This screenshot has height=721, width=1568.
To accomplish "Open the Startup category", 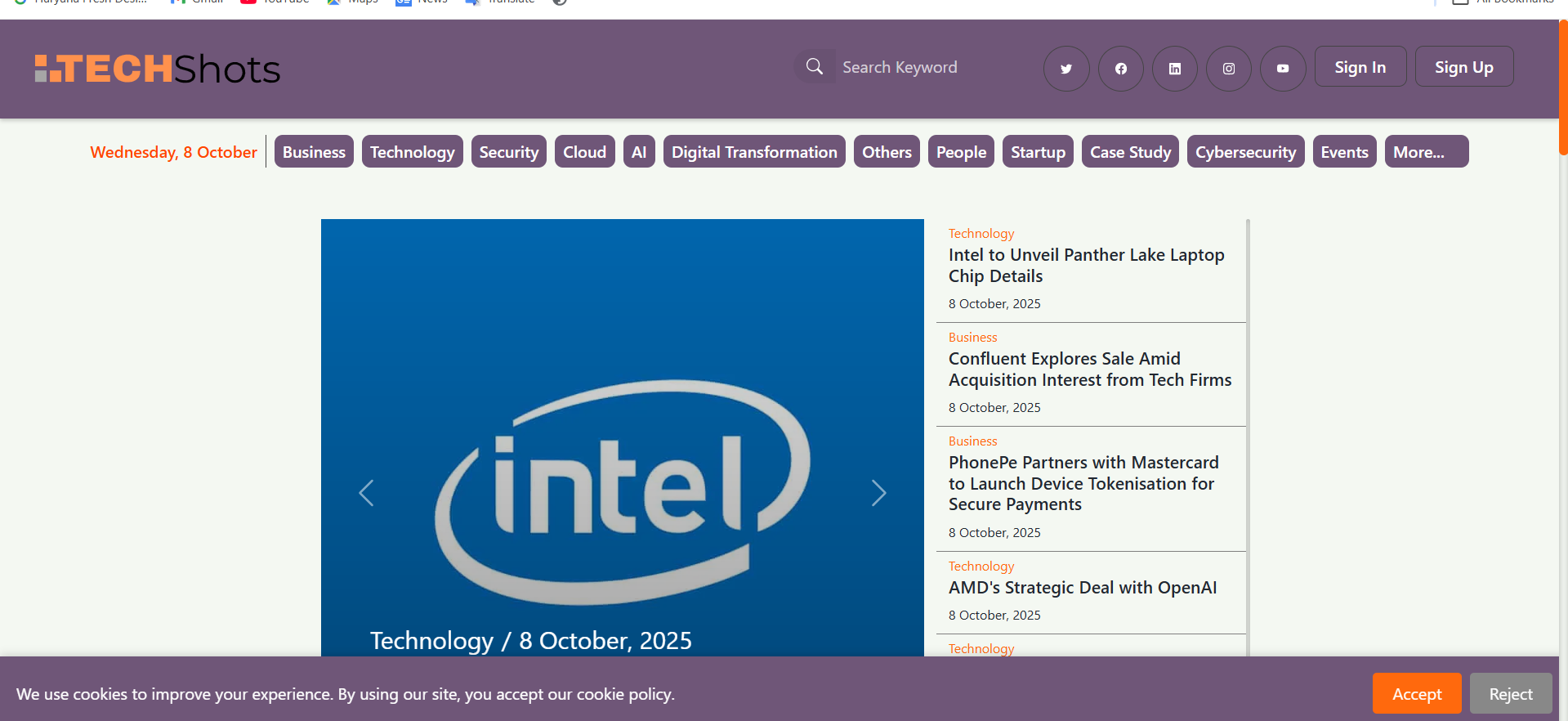I will (1038, 152).
